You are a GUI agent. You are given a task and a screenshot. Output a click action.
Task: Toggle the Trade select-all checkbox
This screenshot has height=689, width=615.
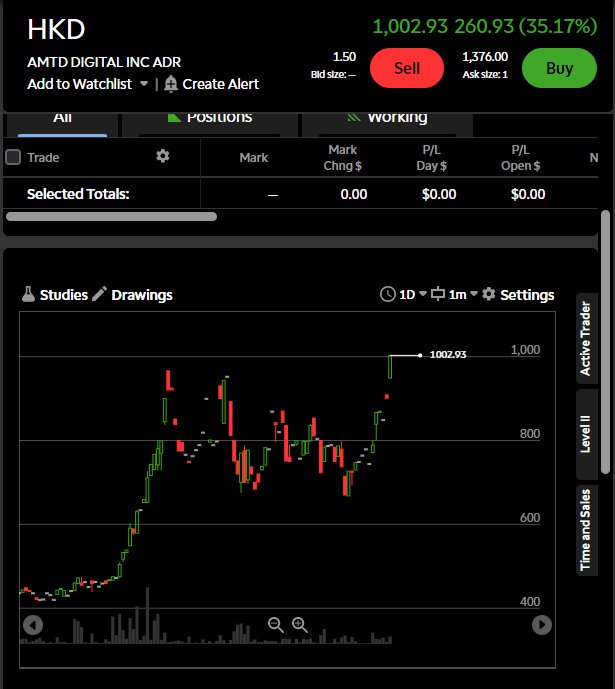coord(13,157)
